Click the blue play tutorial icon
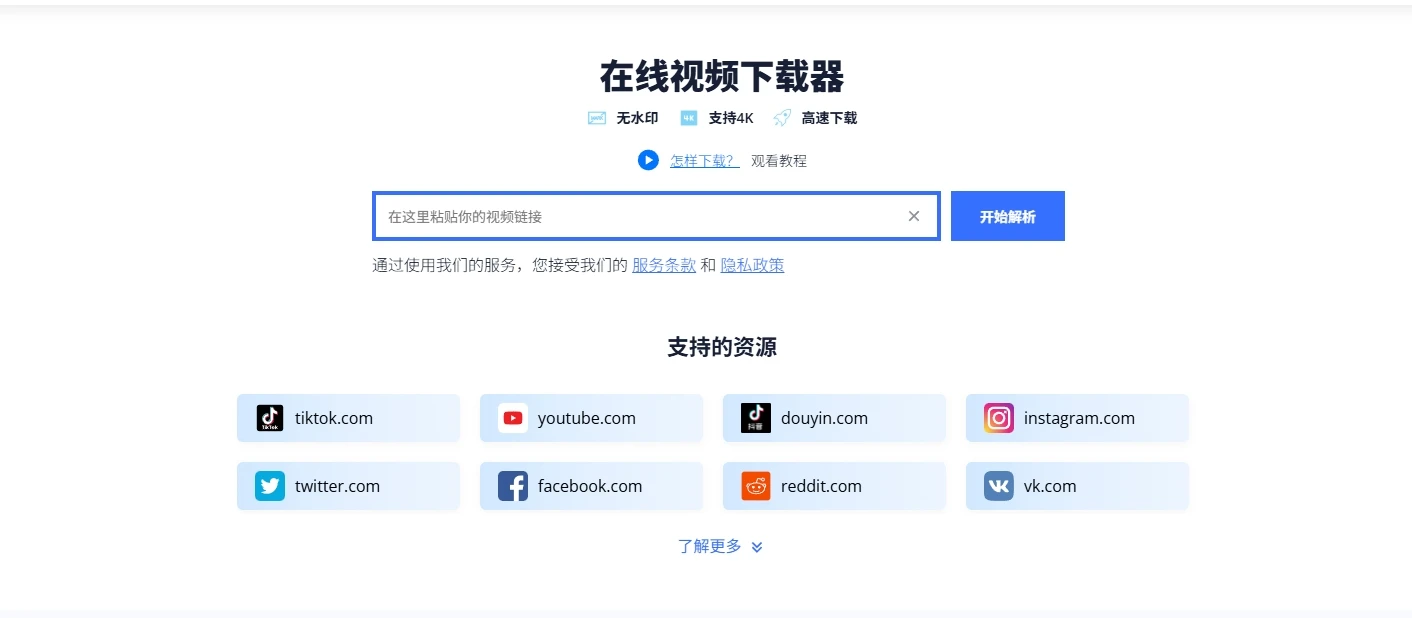 click(648, 160)
